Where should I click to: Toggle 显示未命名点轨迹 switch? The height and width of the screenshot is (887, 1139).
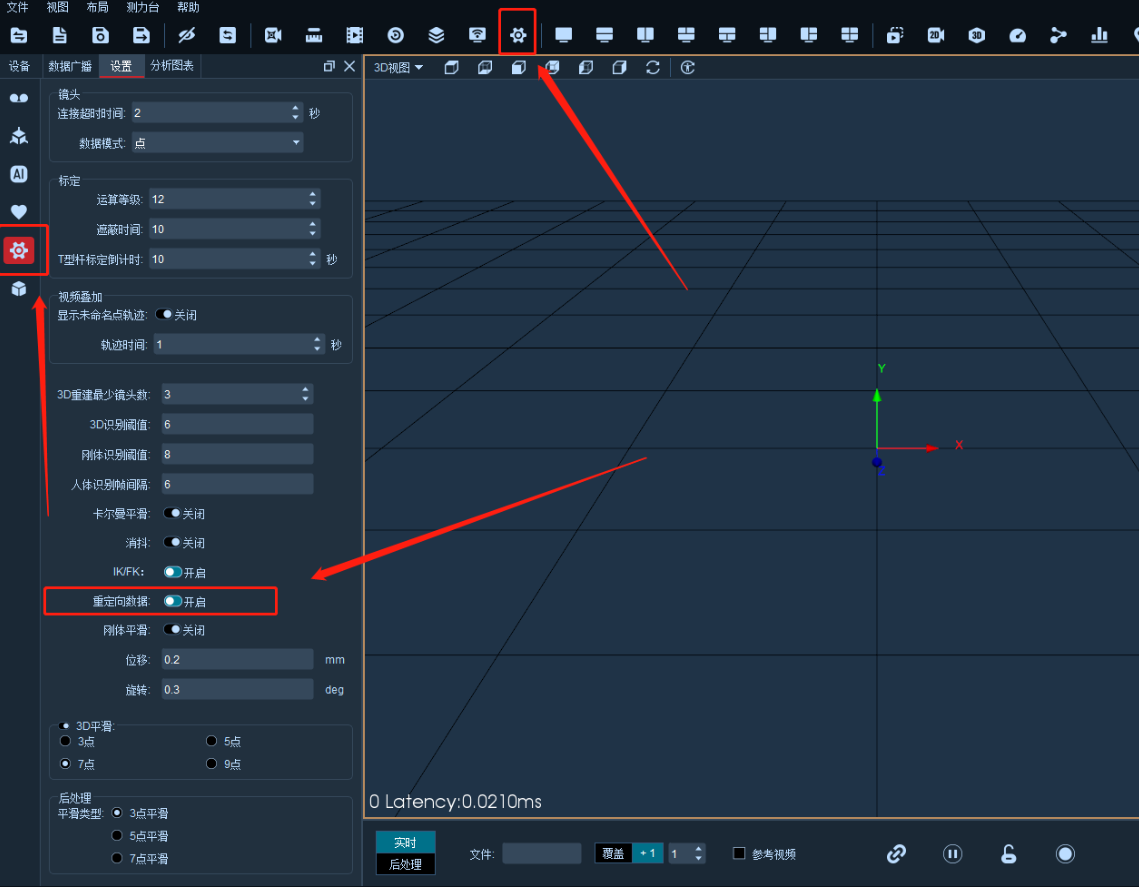pyautogui.click(x=164, y=315)
